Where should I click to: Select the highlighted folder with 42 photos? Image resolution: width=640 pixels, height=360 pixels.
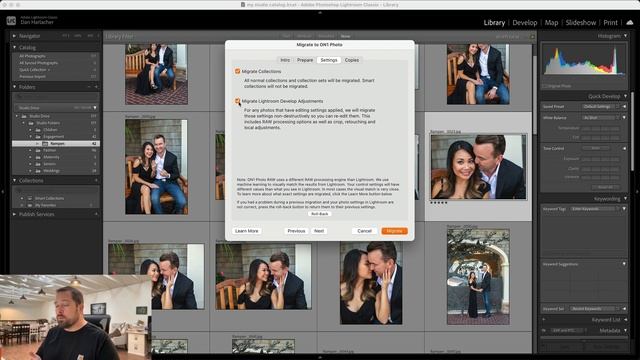56,144
